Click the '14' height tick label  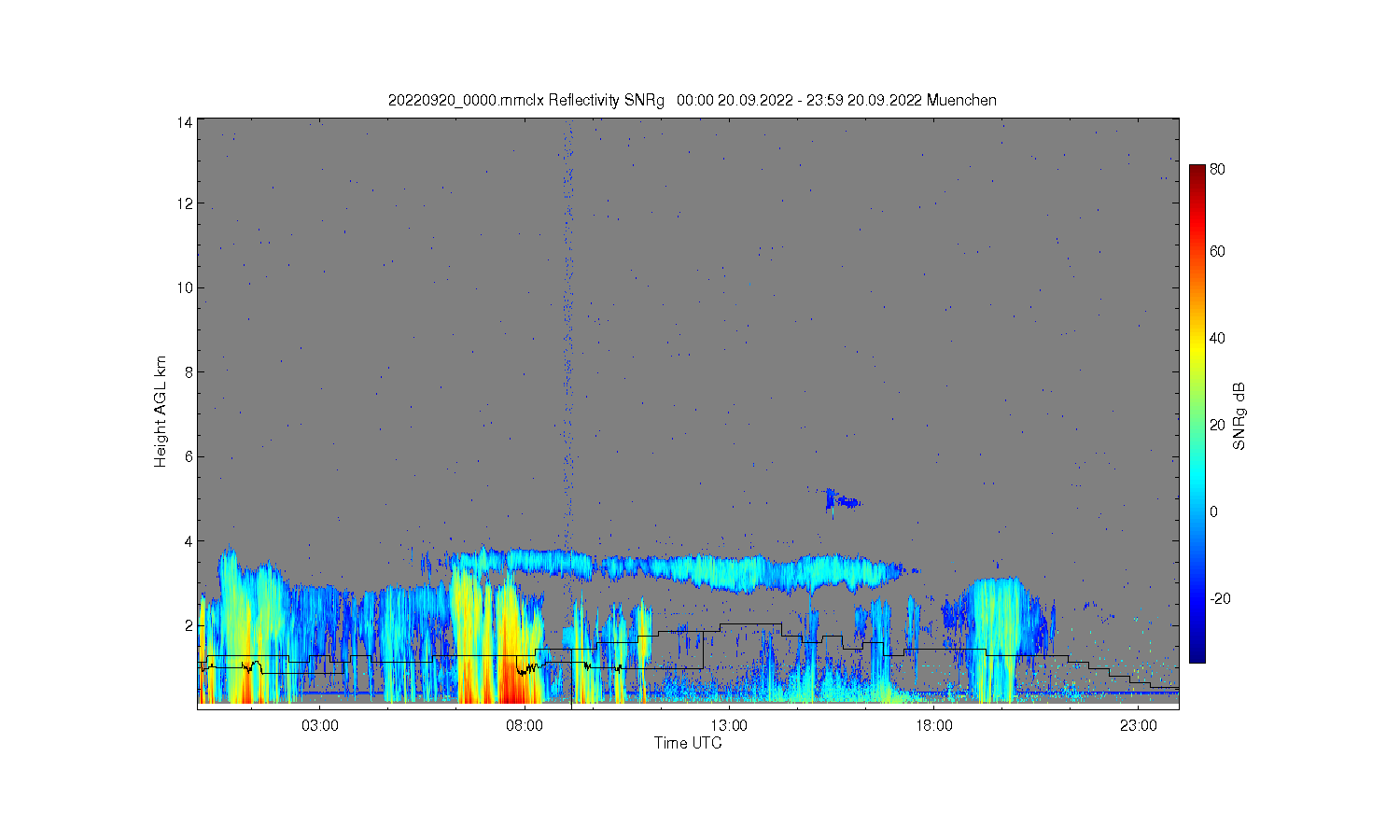pos(185,122)
